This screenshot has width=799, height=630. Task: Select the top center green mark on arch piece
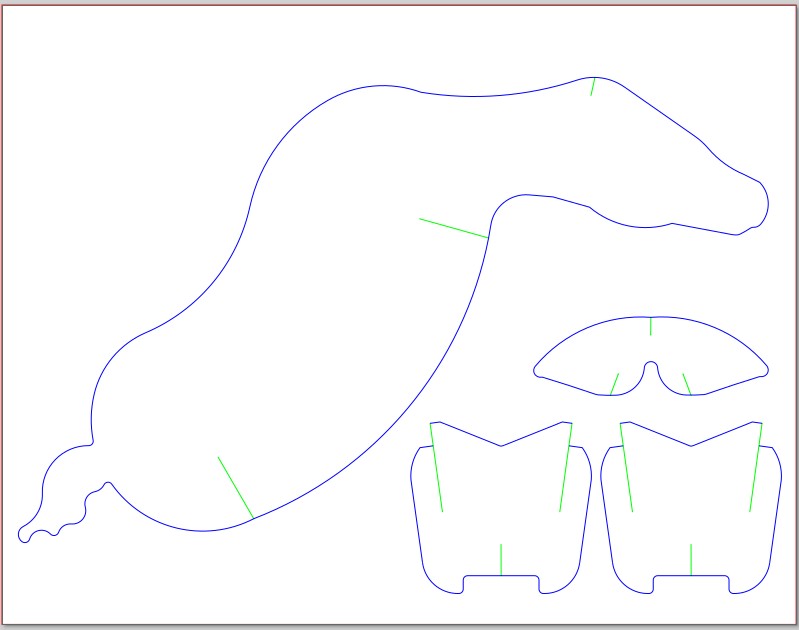pyautogui.click(x=650, y=326)
